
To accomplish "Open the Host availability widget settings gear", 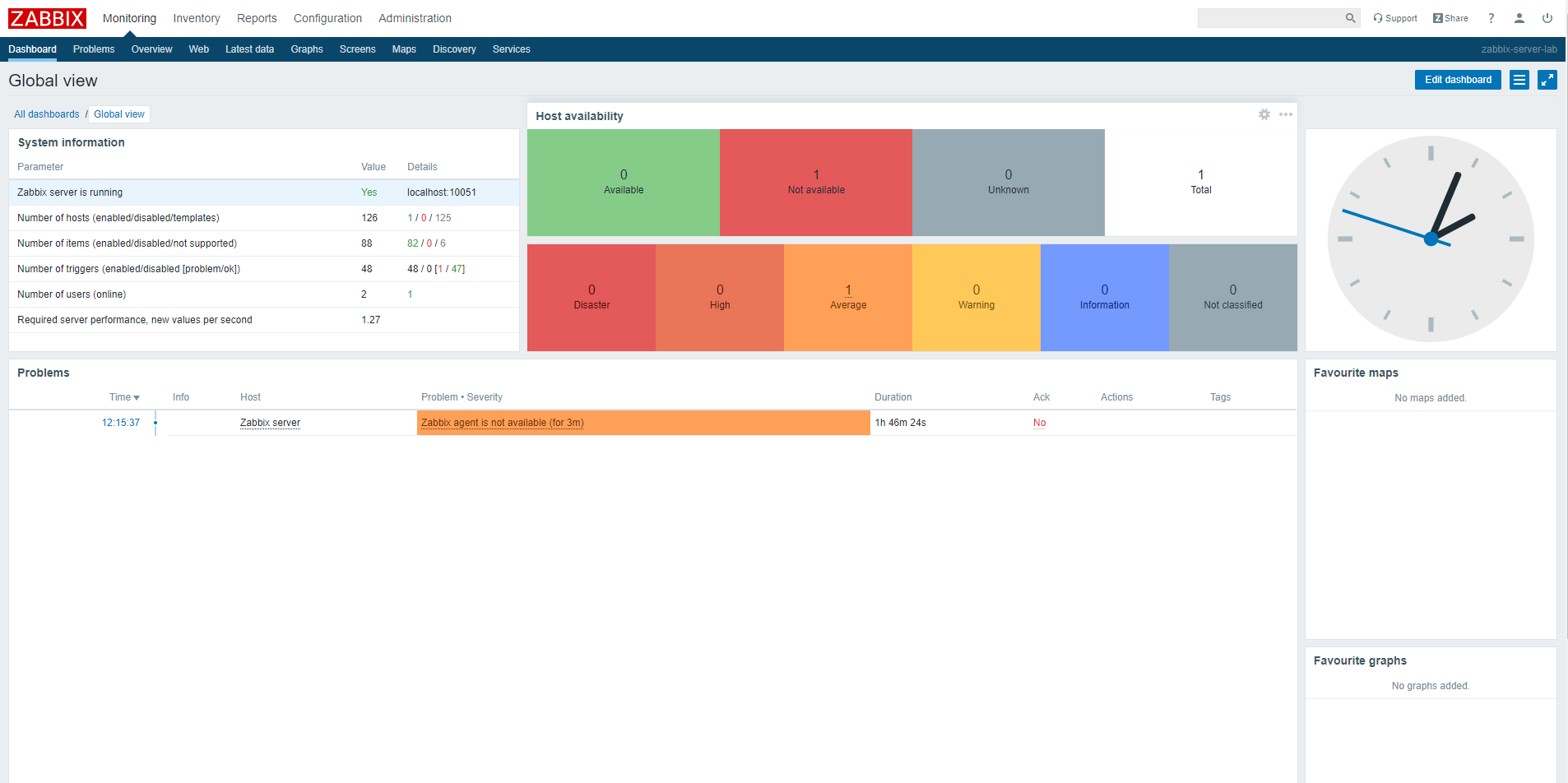I will point(1264,115).
